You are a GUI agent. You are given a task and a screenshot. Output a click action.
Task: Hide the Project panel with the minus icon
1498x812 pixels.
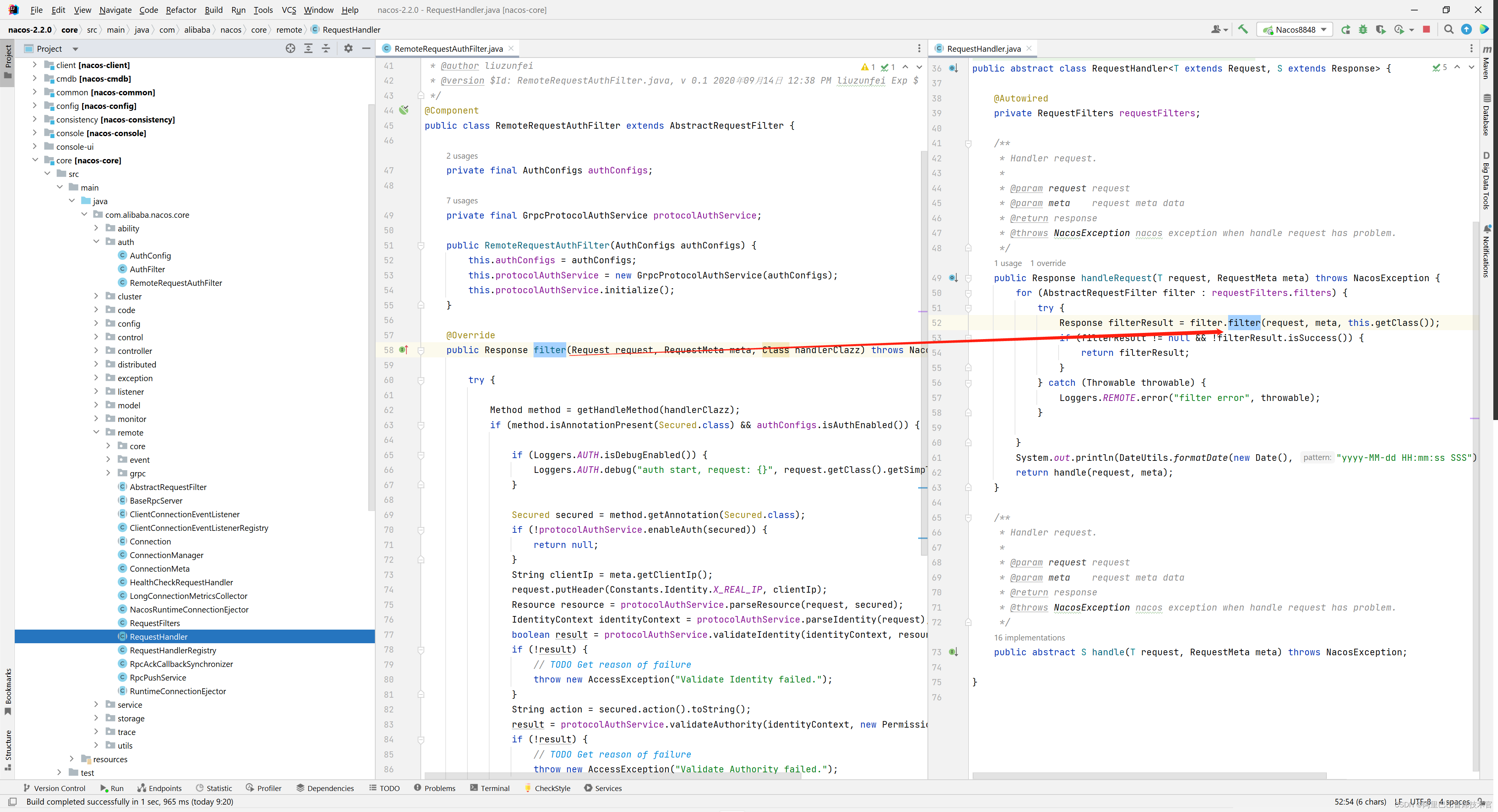[x=366, y=48]
